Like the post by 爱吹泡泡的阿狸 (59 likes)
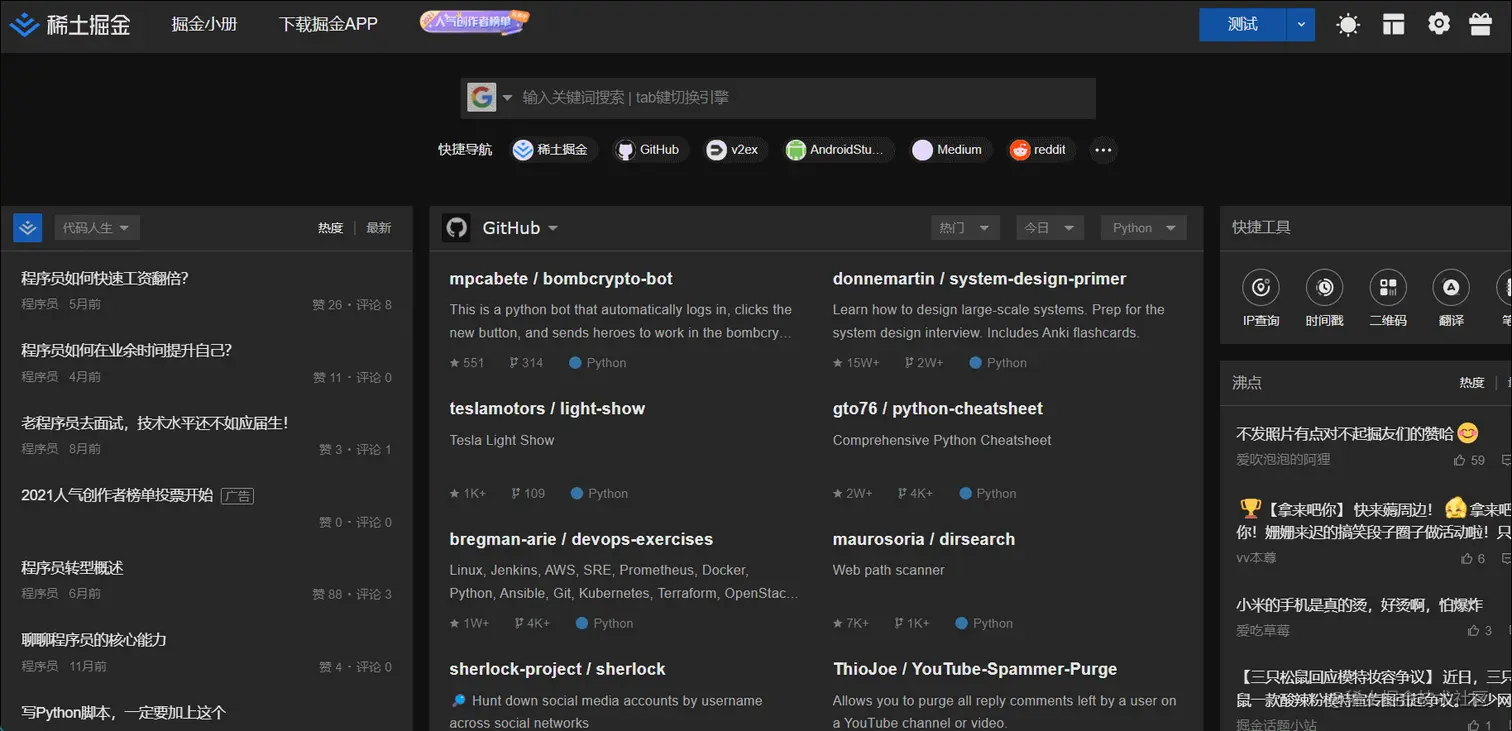This screenshot has height=731, width=1512. coord(1470,460)
